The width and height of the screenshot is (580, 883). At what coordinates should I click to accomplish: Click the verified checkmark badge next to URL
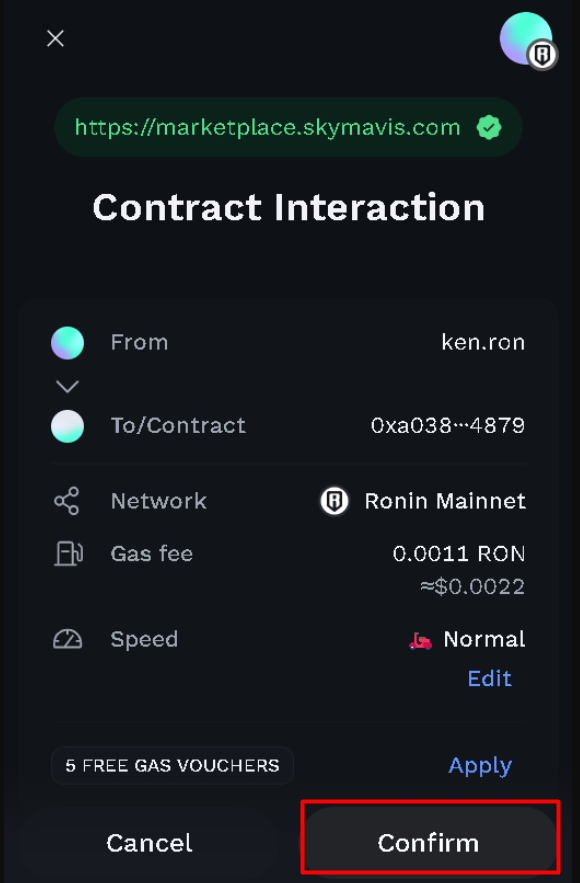click(x=489, y=127)
